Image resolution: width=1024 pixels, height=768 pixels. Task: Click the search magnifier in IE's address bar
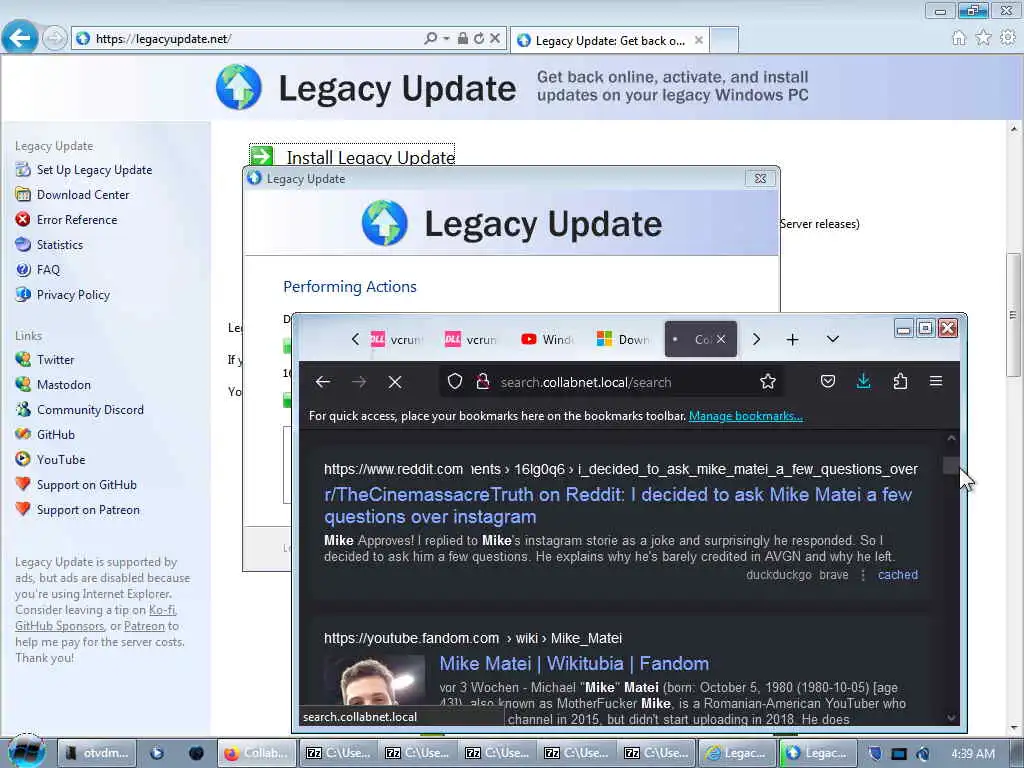click(430, 39)
